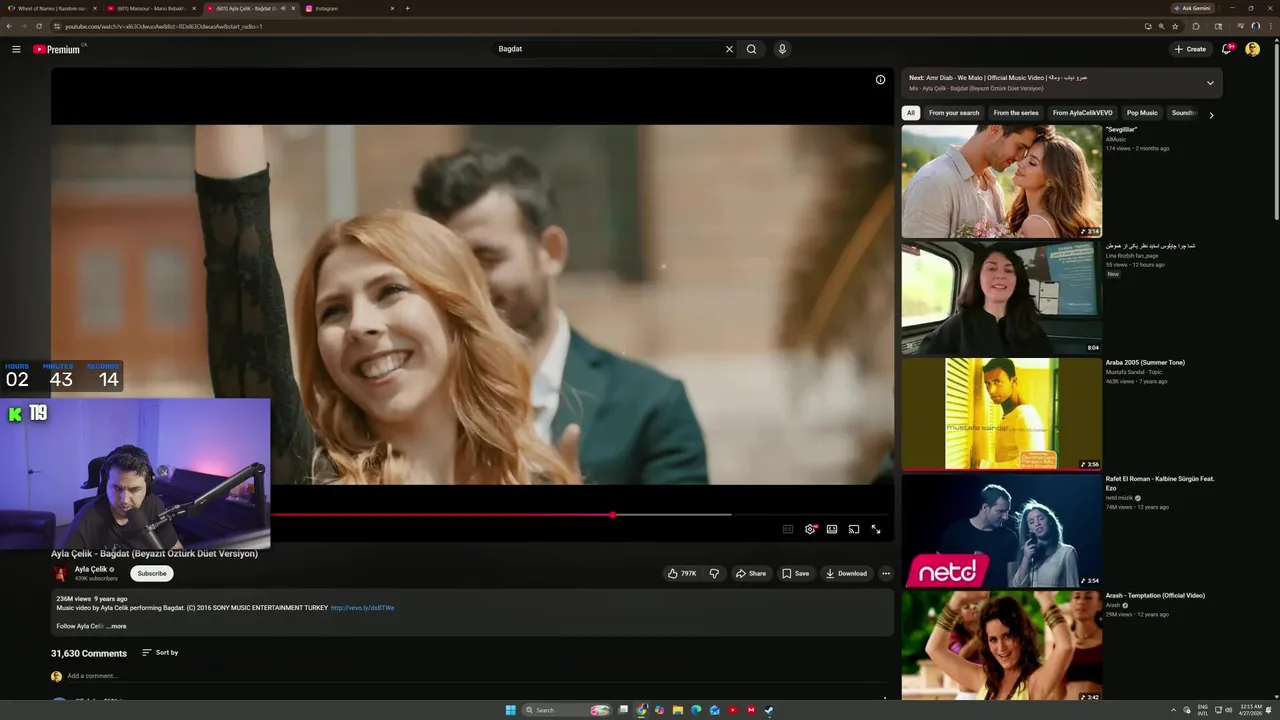Click the YouTube search input
Image resolution: width=1280 pixels, height=720 pixels.
608,49
